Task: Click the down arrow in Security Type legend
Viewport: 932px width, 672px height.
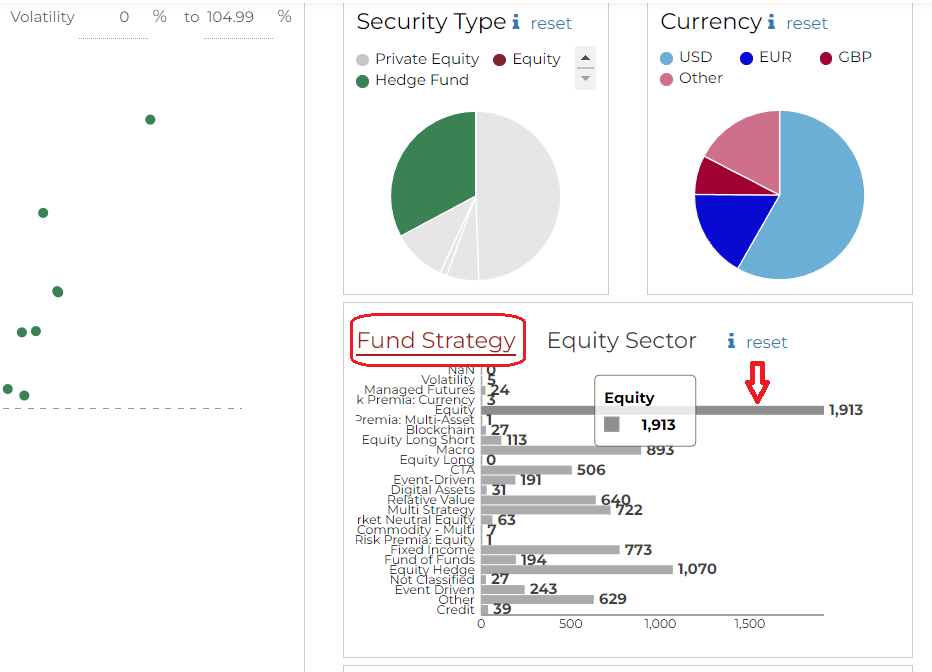Action: [586, 79]
